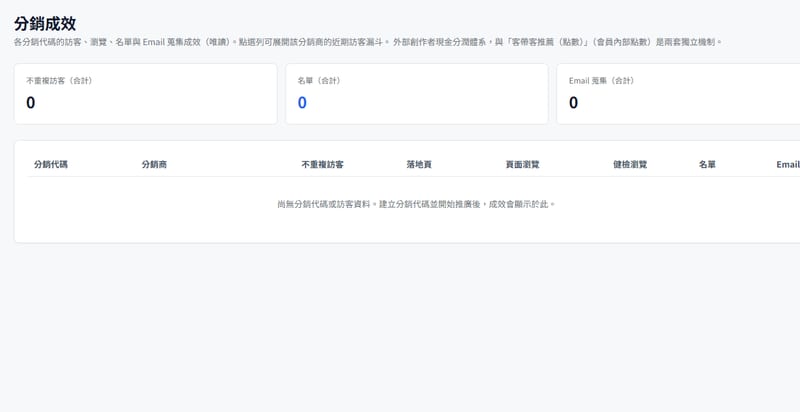Open the 名單（合計） summary card

[417, 94]
